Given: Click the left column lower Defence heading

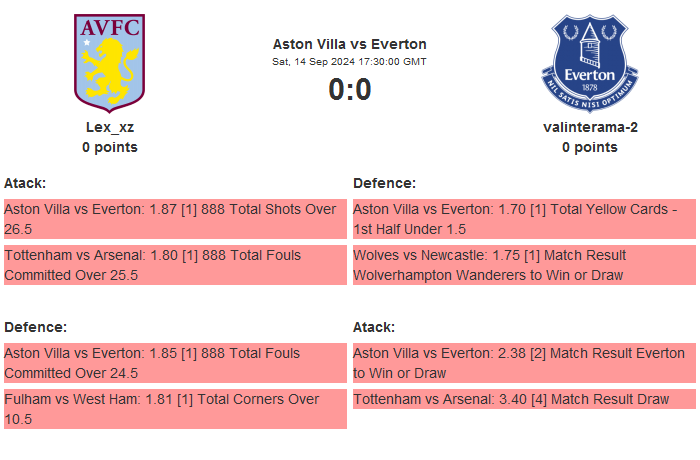Looking at the screenshot, I should (35, 327).
